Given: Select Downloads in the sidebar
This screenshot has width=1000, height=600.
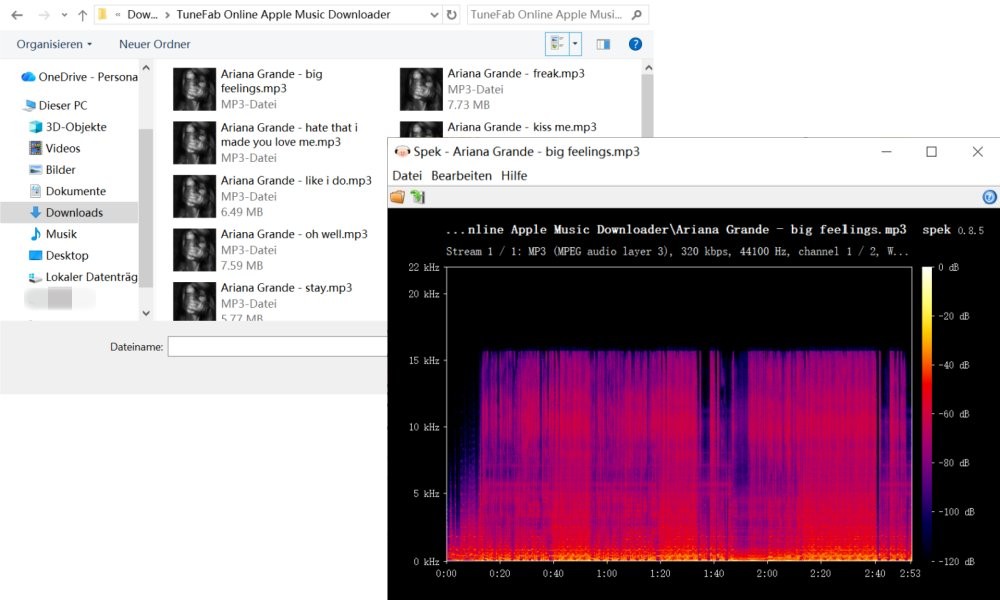Looking at the screenshot, I should (x=69, y=212).
